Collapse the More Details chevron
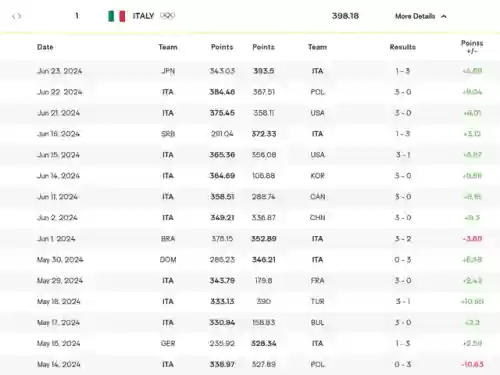The image size is (500, 375). [444, 16]
